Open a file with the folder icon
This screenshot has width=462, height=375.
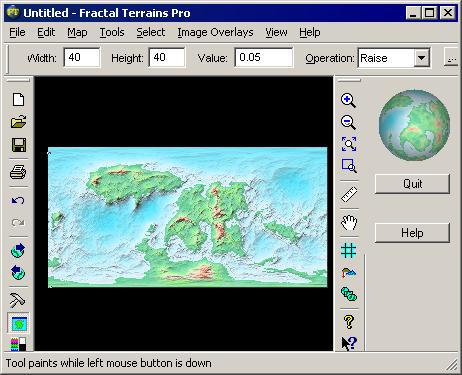(18, 122)
